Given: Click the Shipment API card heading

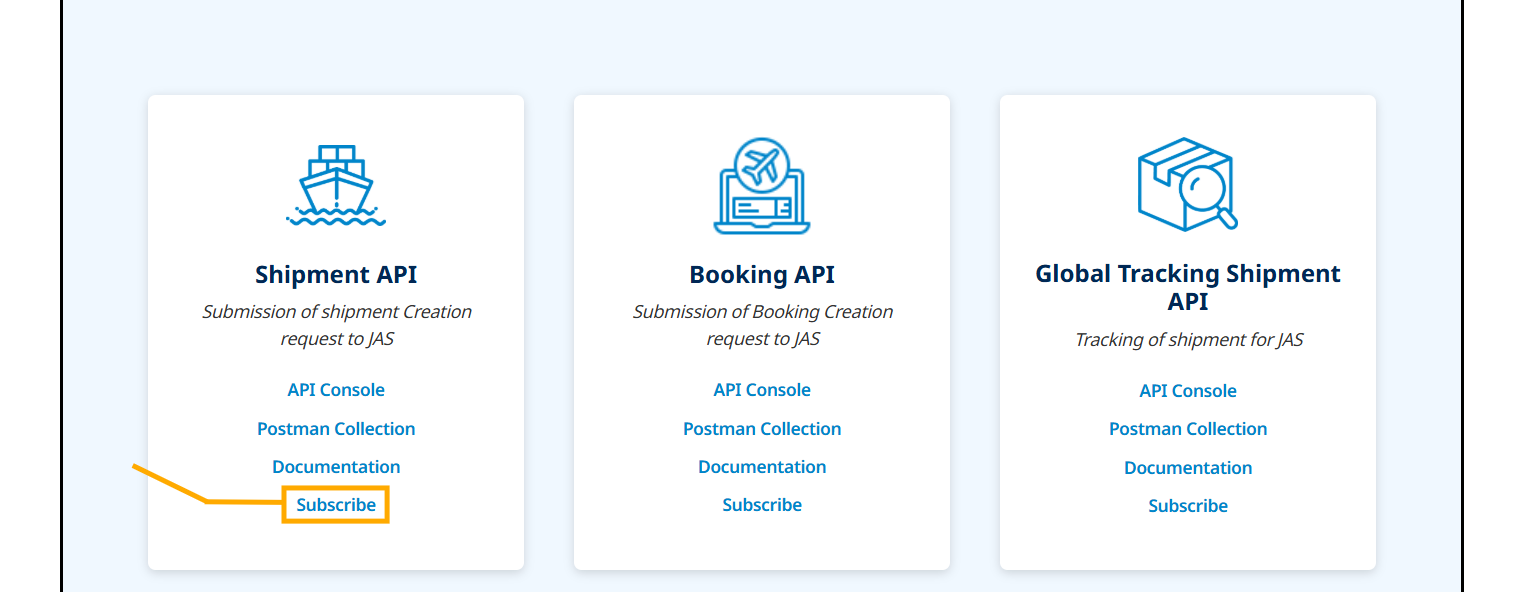Looking at the screenshot, I should pyautogui.click(x=336, y=275).
